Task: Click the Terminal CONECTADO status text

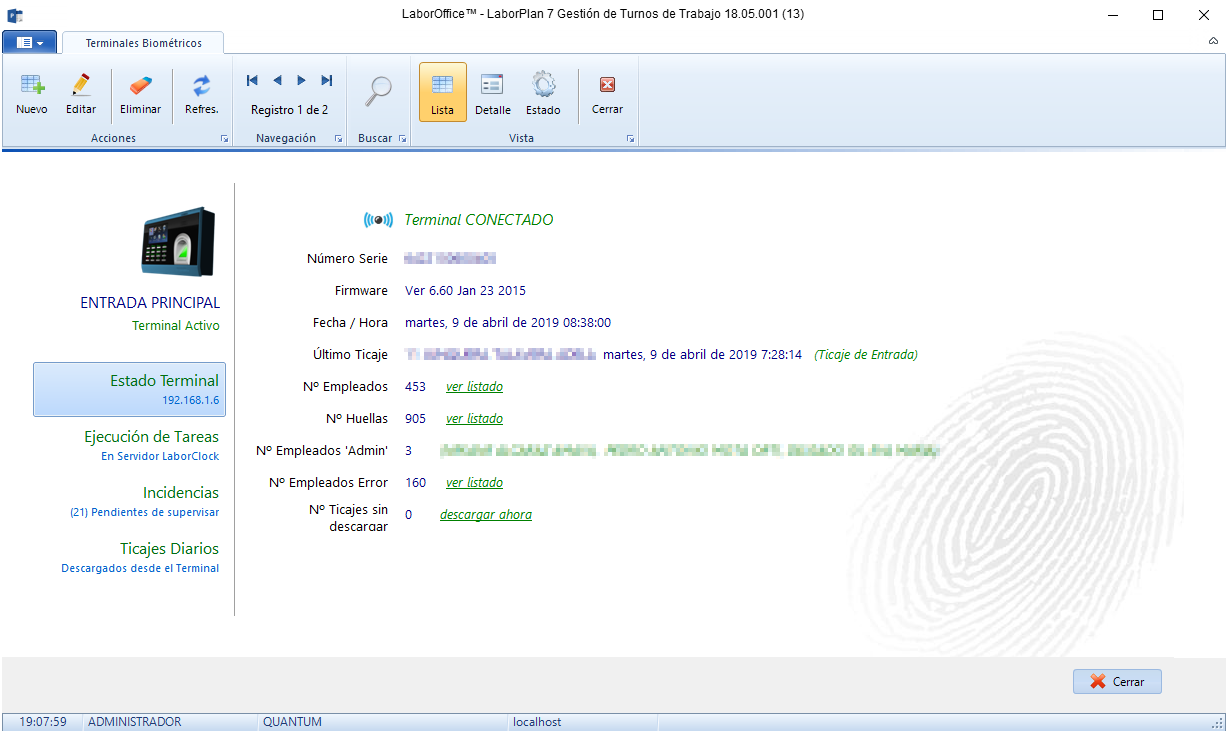Action: pos(478,220)
